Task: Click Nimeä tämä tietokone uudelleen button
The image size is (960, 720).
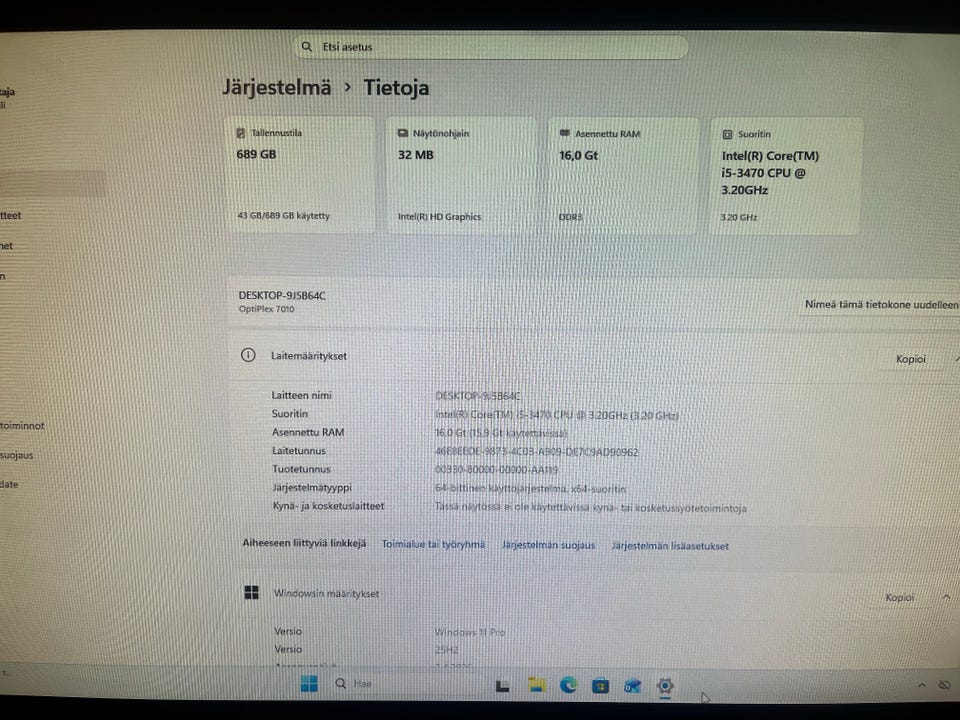Action: pyautogui.click(x=881, y=304)
